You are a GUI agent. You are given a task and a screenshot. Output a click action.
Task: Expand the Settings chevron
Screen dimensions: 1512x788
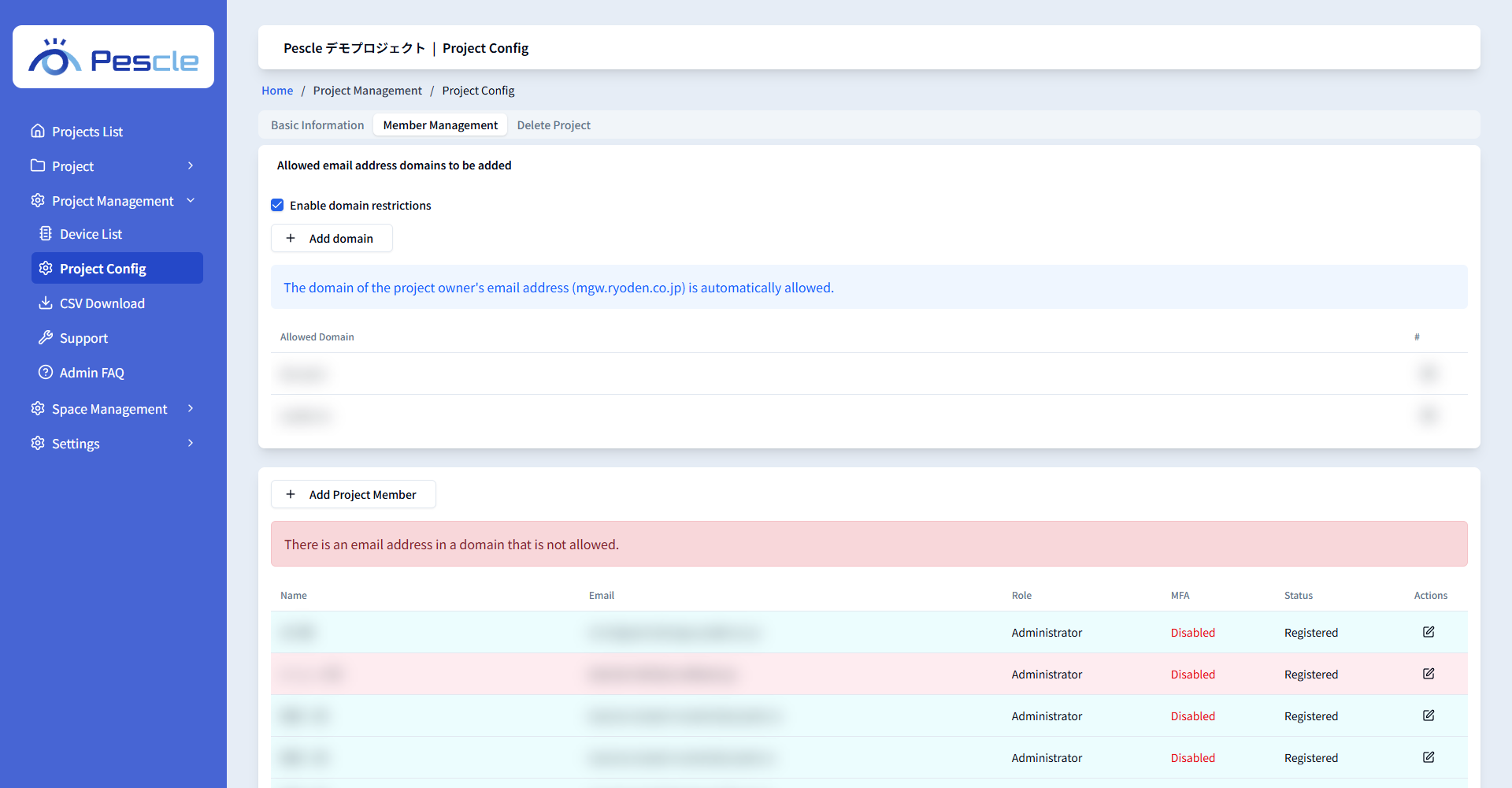point(191,443)
